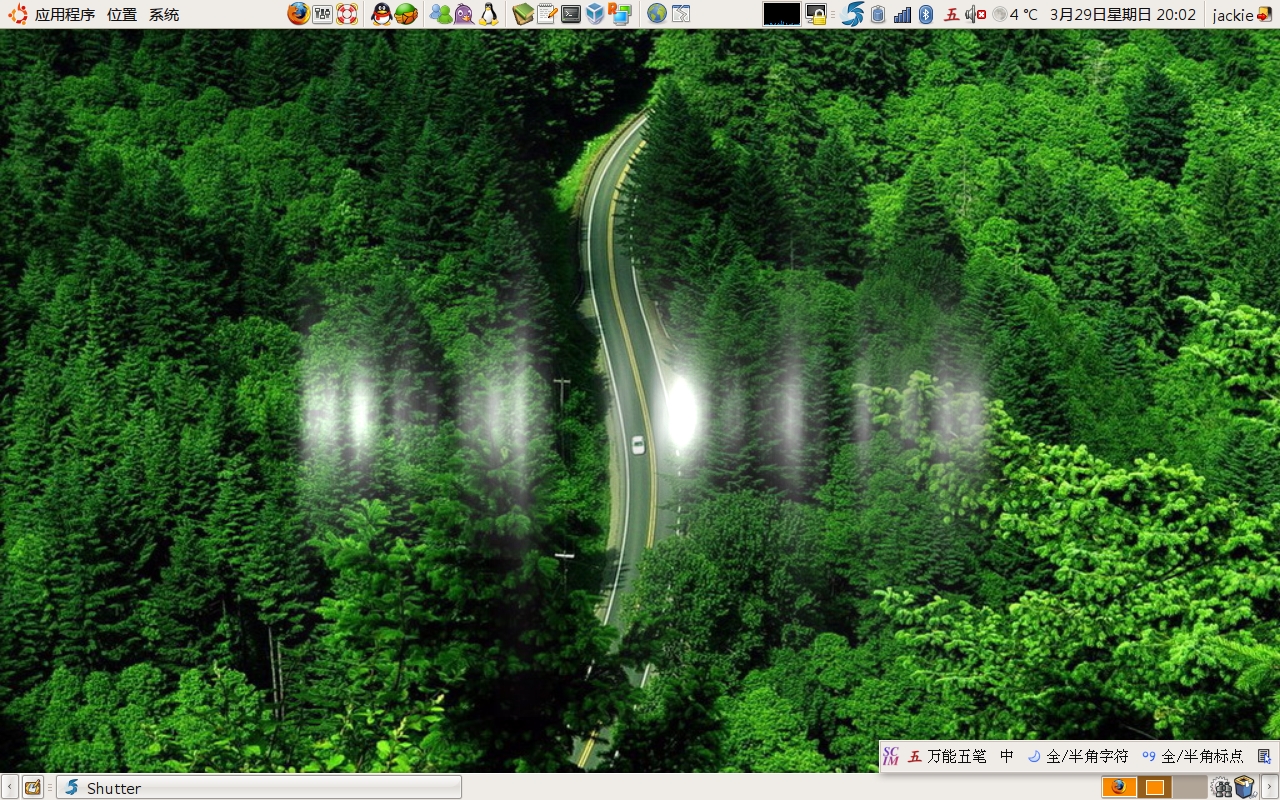
Task: Open the lifebuoy help launcher
Action: click(347, 14)
